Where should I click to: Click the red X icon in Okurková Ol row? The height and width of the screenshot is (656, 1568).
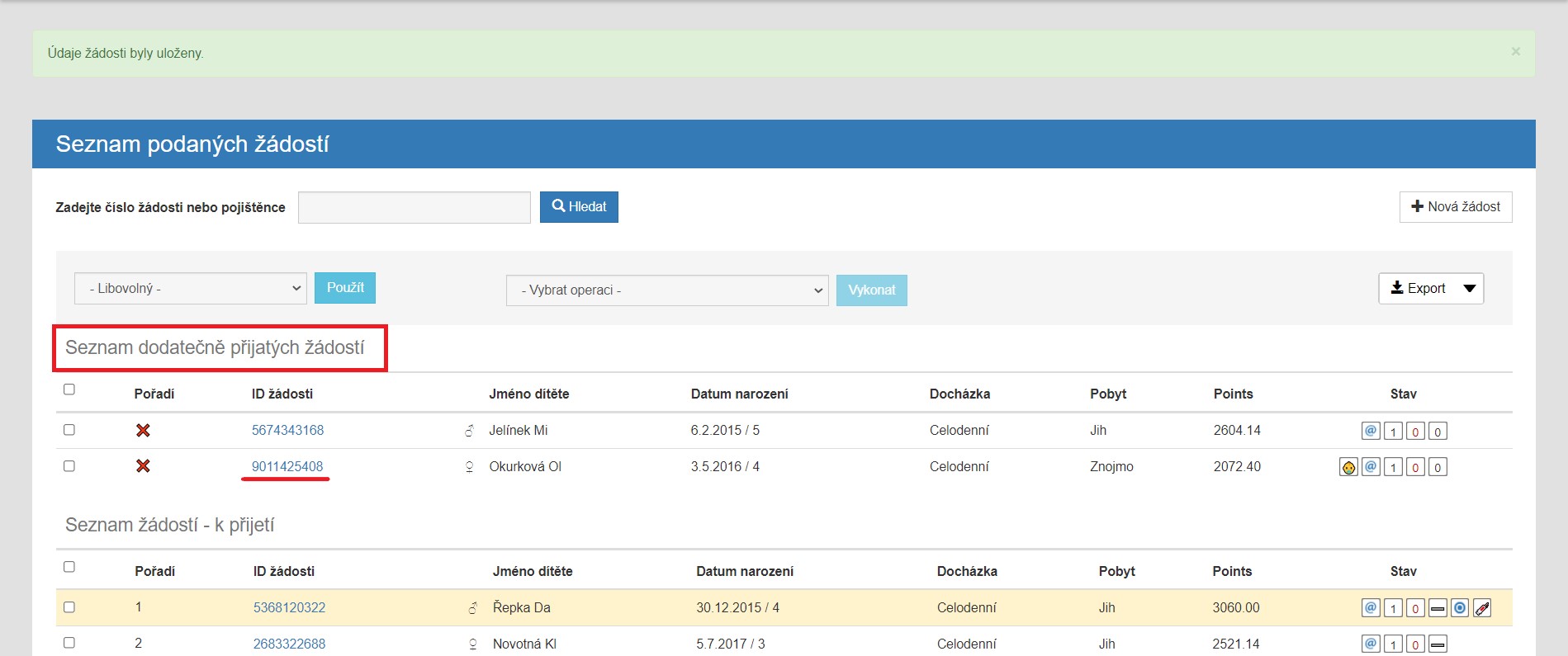[x=143, y=466]
